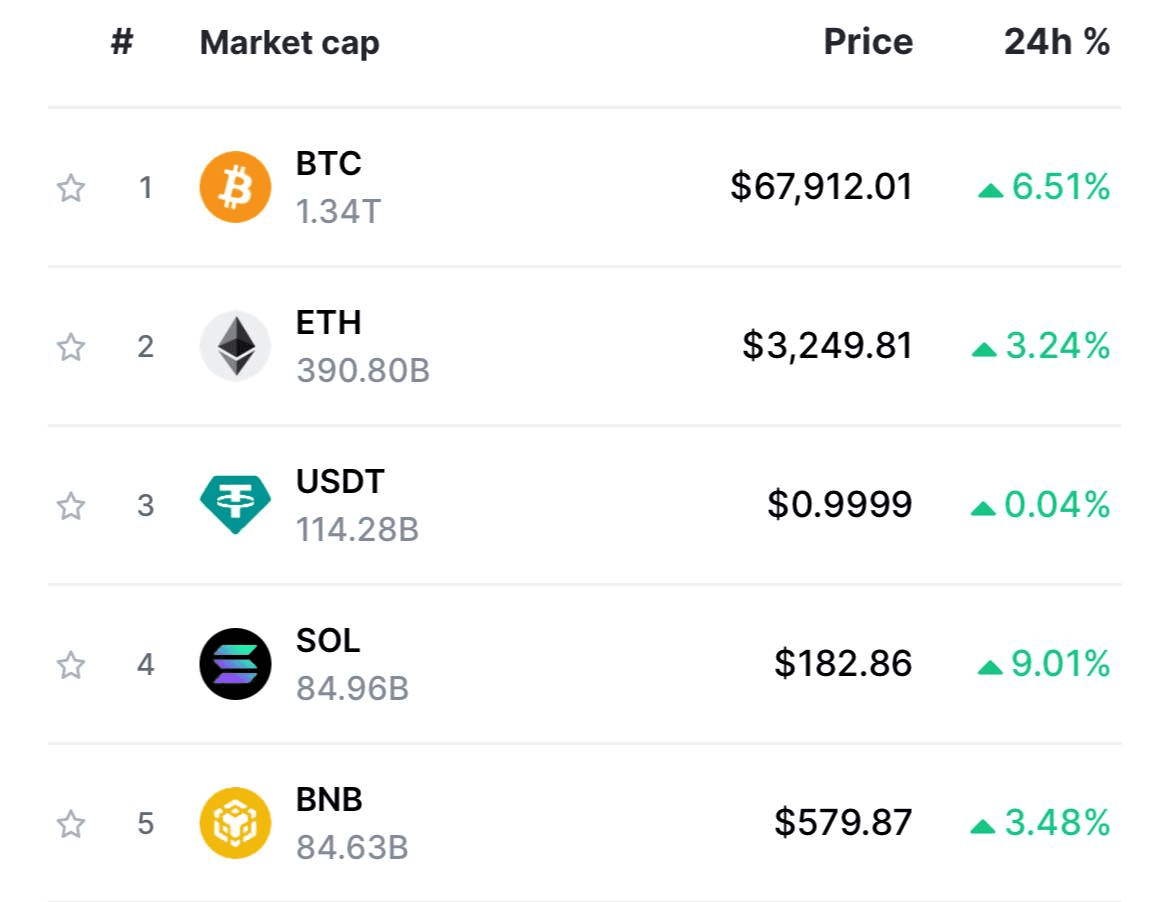This screenshot has height=902, width=1169.
Task: Sort by the # rank column header
Action: 122,42
